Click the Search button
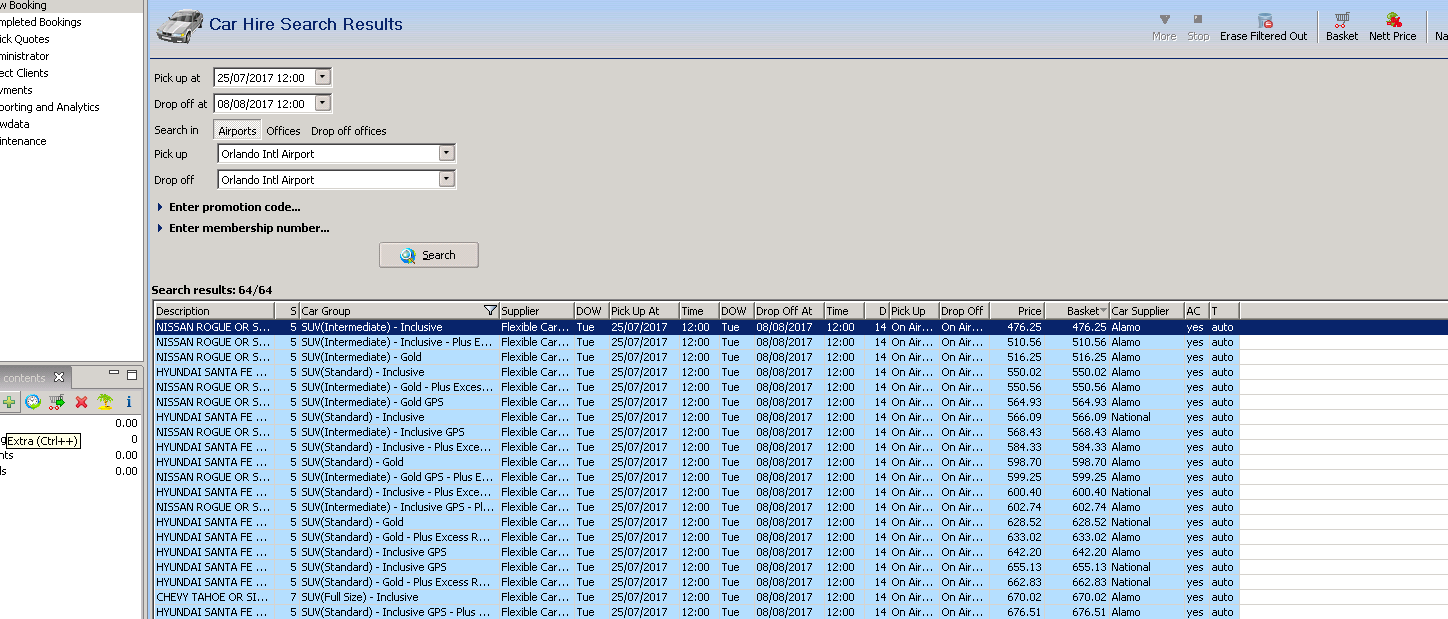1448x619 pixels. (429, 255)
